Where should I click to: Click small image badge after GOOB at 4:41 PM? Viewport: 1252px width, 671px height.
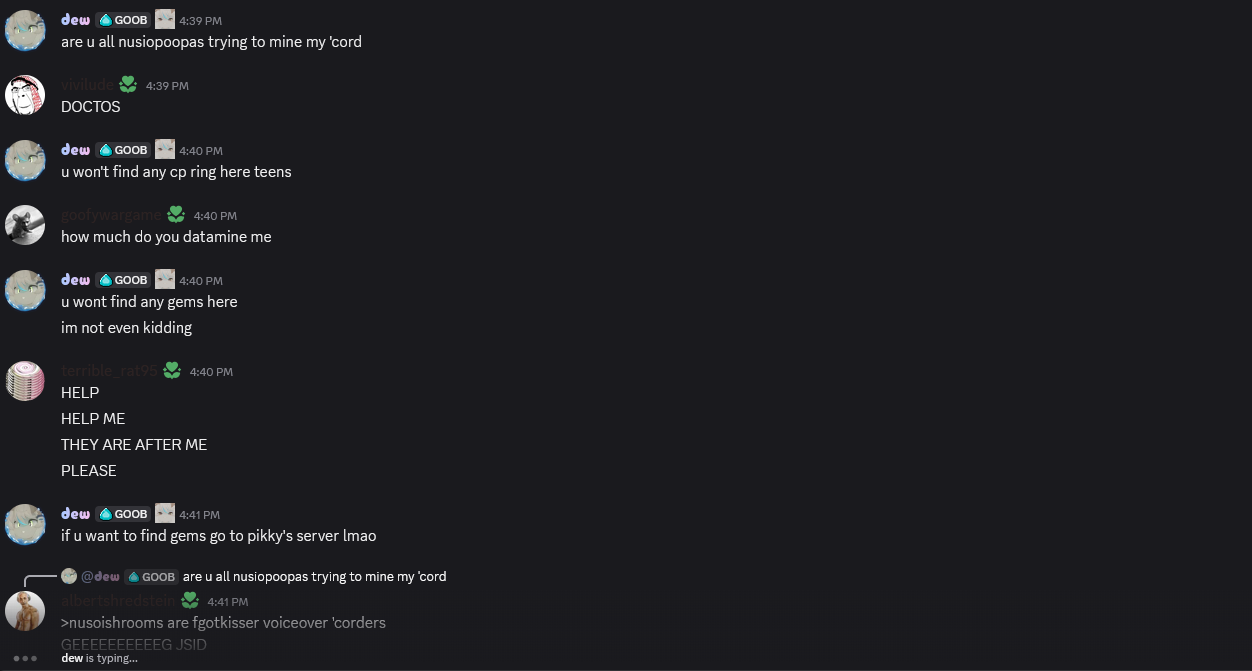click(165, 514)
